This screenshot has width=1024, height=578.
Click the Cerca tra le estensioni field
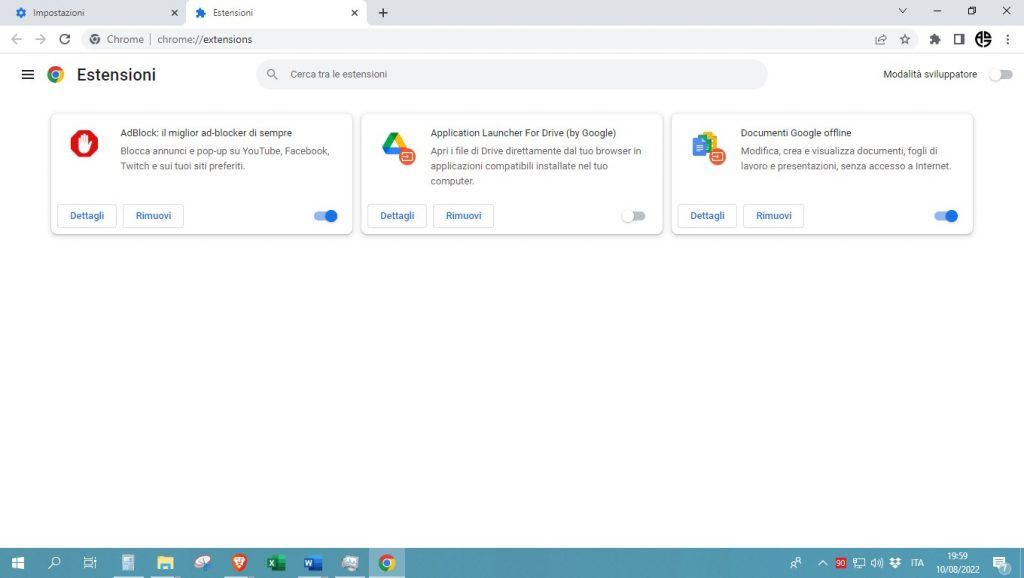(x=511, y=75)
